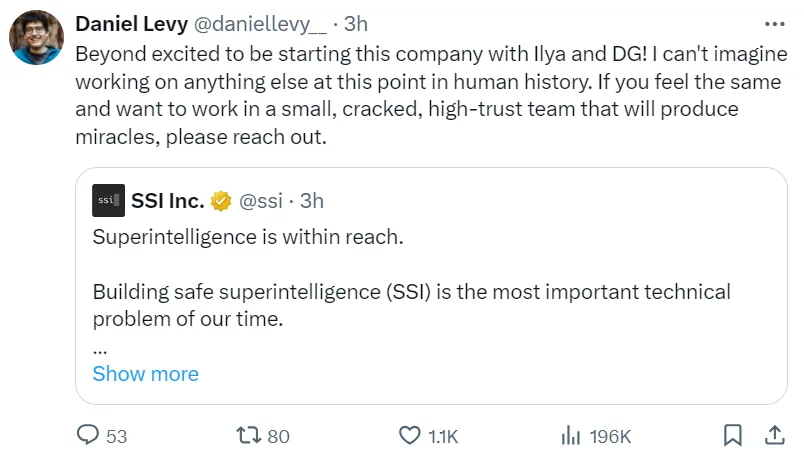
Task: Open the quoted tweet's "Superintelligence is within reach" text
Action: pos(247,237)
